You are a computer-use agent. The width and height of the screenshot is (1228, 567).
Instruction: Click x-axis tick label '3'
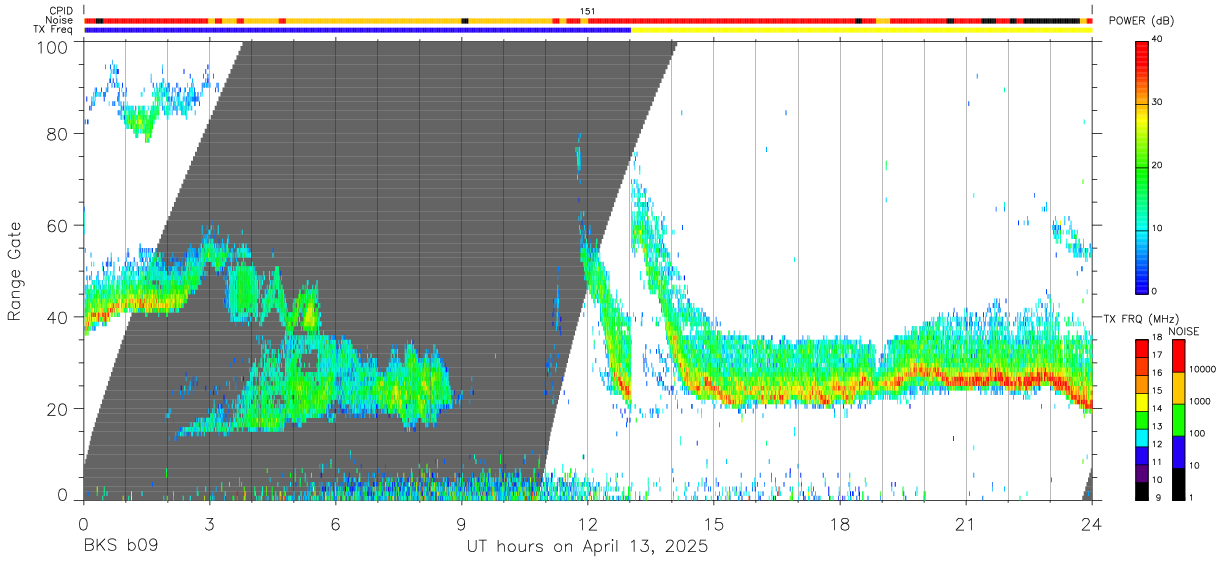[x=209, y=524]
